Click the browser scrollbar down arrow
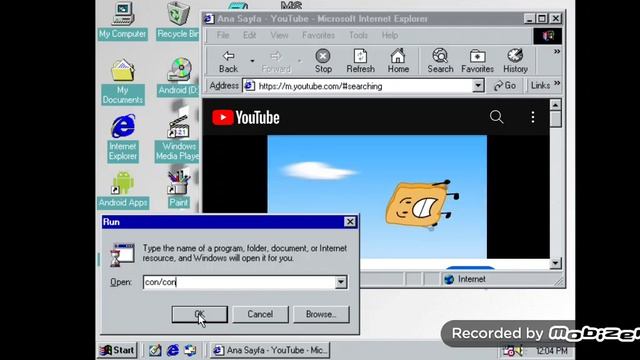640x360 pixels. (x=555, y=263)
